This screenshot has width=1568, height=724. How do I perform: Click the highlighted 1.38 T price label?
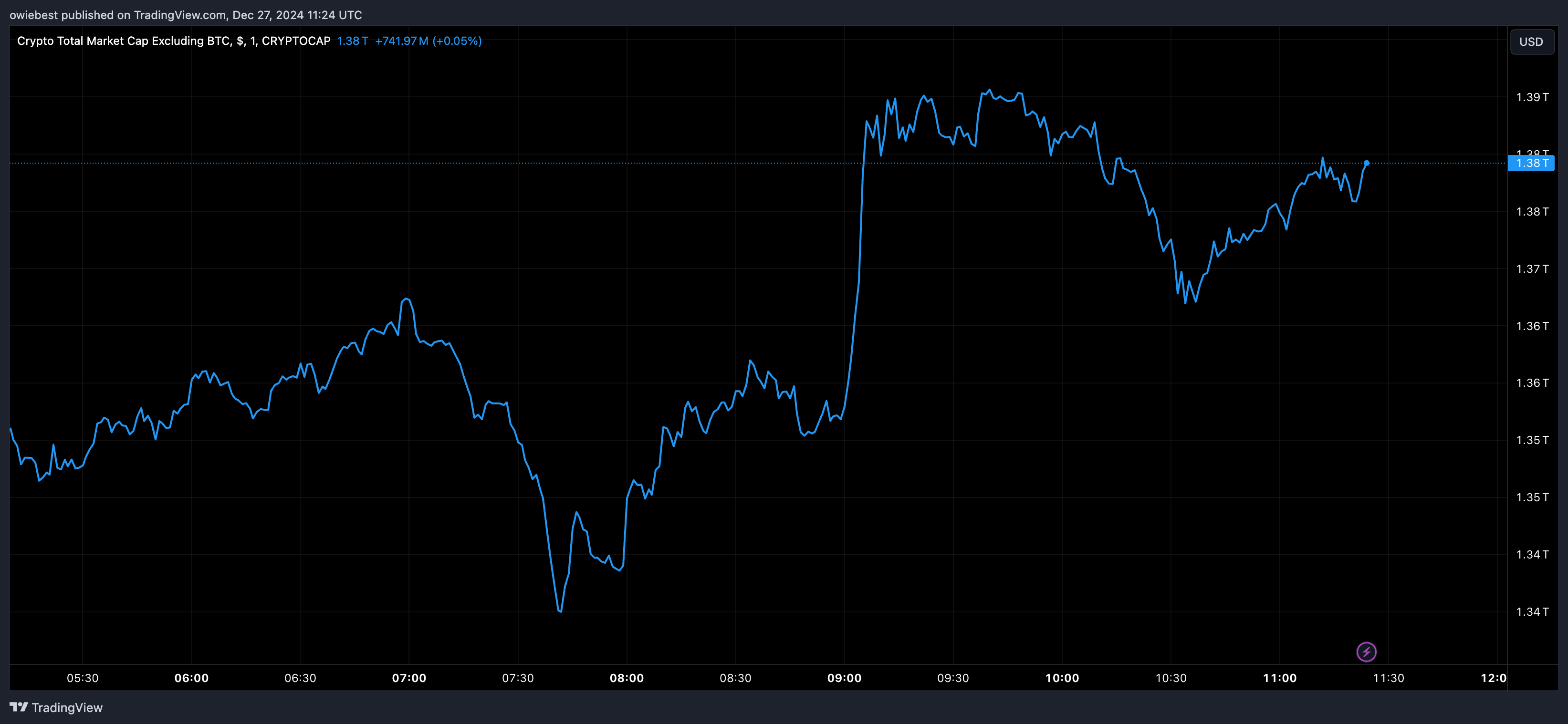pos(1531,163)
